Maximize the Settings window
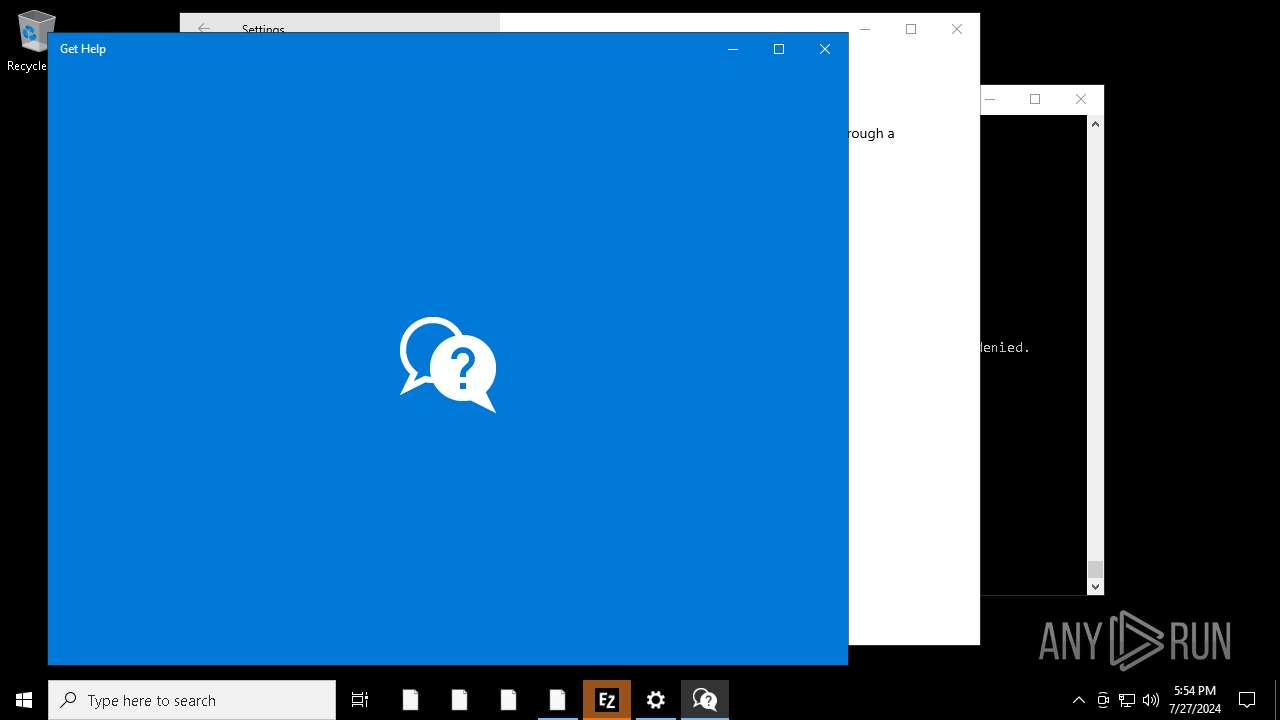1280x720 pixels. [x=911, y=29]
